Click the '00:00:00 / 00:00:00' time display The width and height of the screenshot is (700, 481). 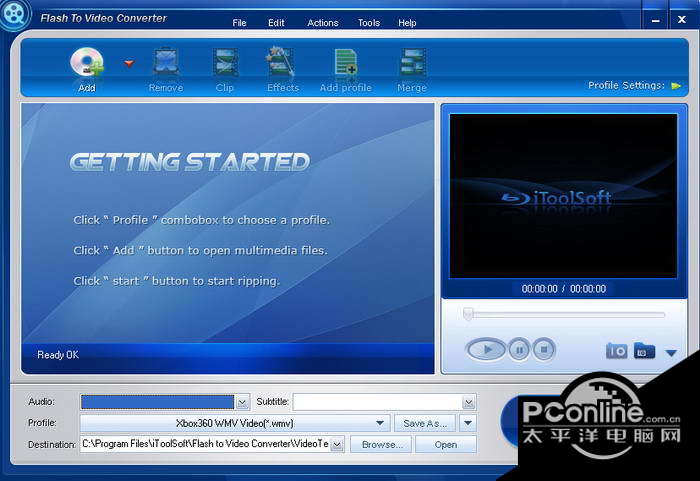tap(563, 289)
